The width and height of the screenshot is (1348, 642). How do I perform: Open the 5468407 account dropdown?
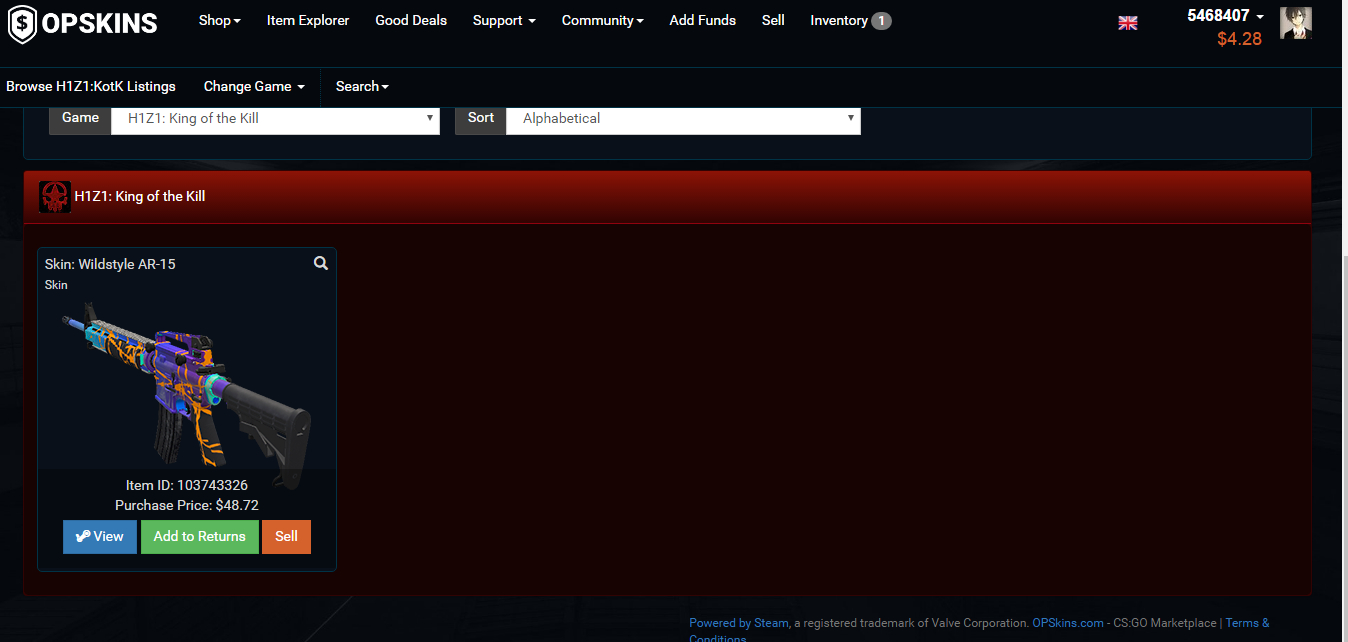[1225, 15]
